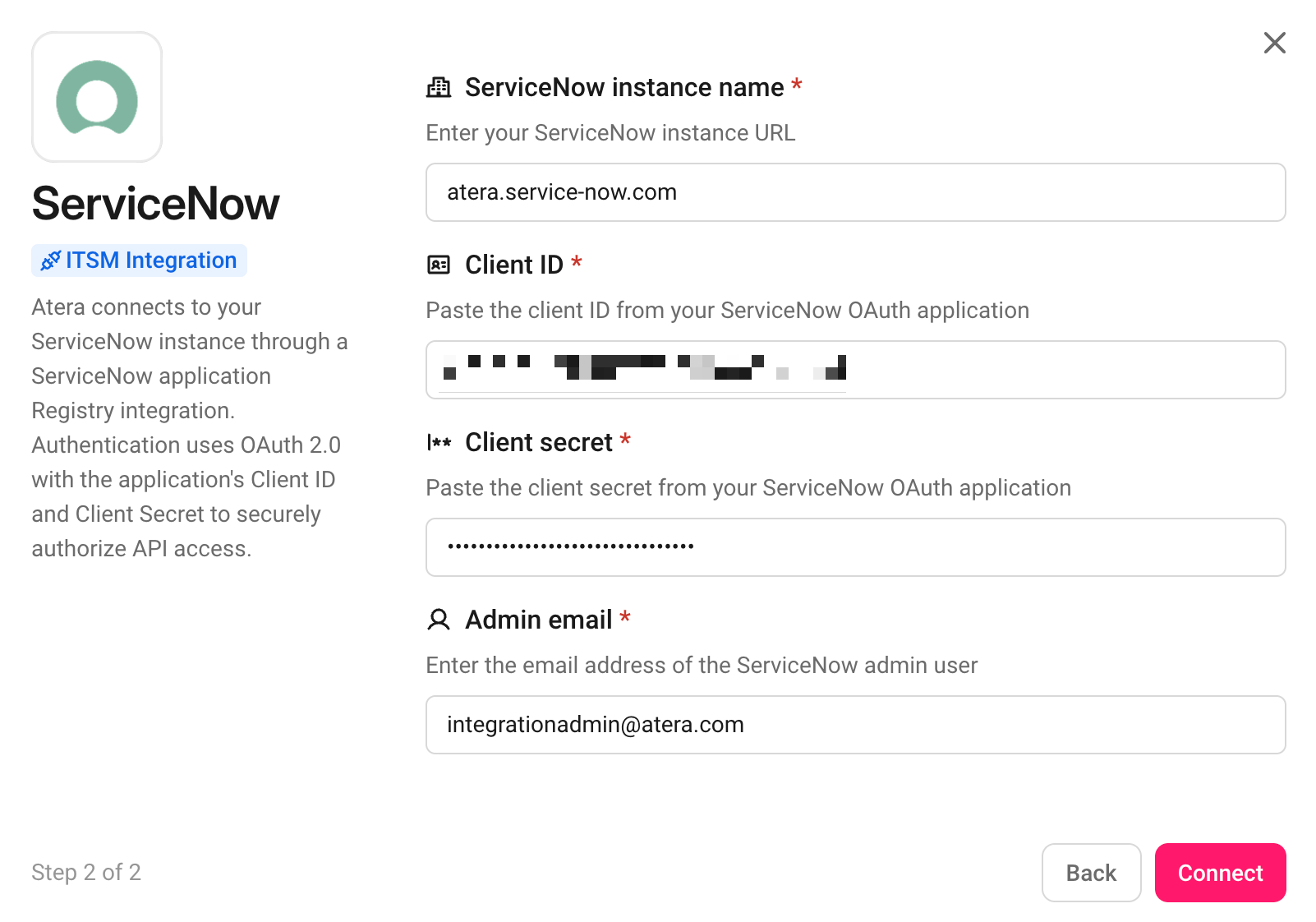Focus the Admin email input field
Viewport: 1316px width, 922px height.
coord(855,725)
